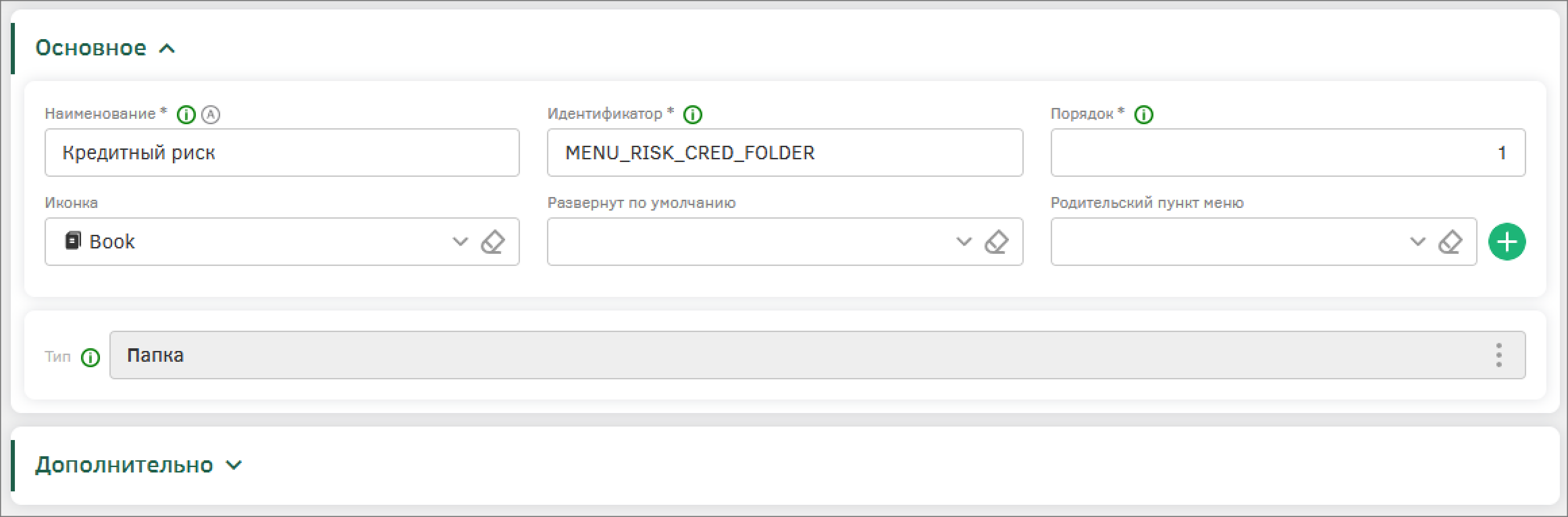This screenshot has width=1568, height=517.
Task: Open the three-dot menu in Тип field
Action: (x=1498, y=355)
